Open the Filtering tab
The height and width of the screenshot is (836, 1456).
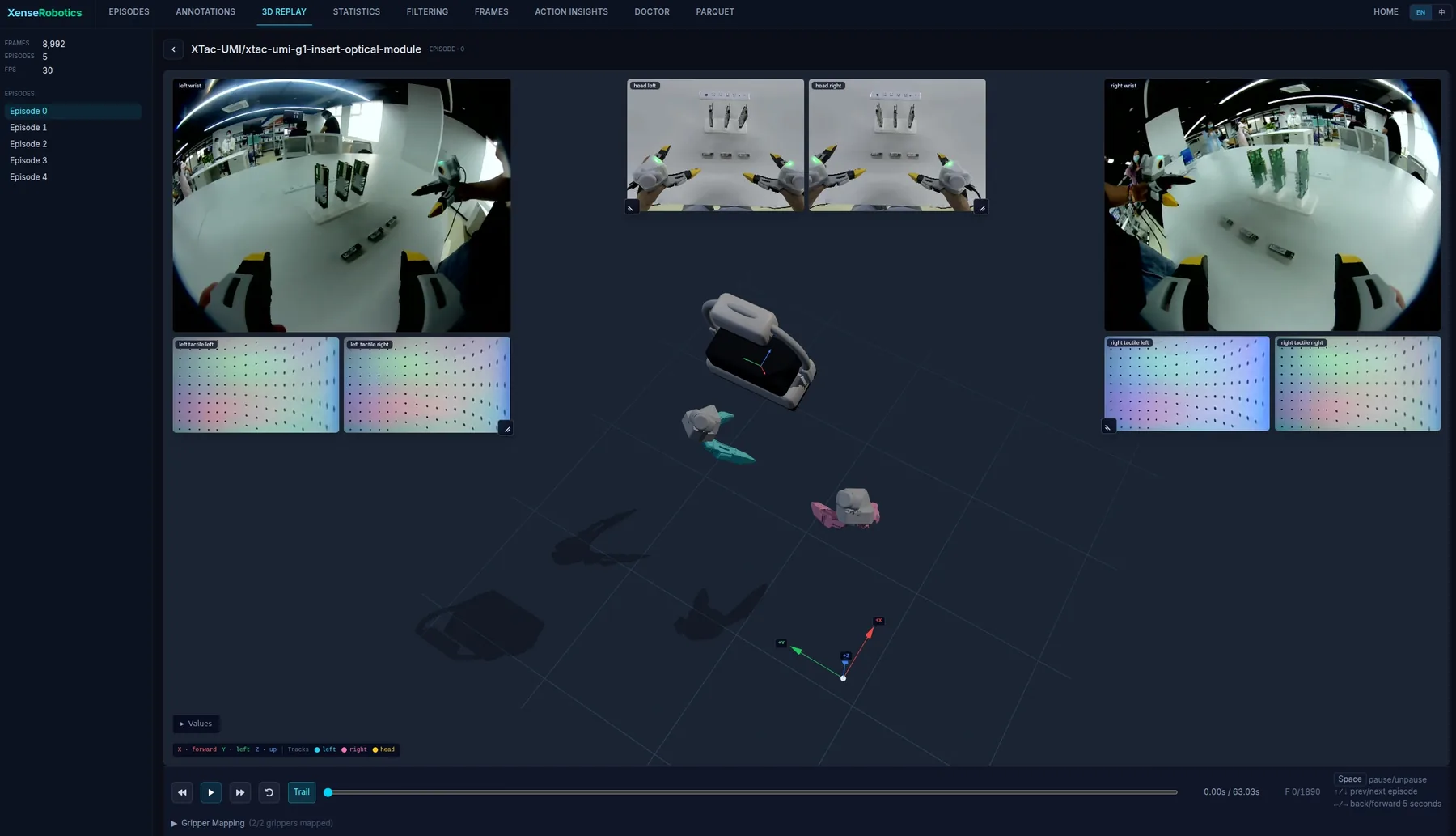pos(427,12)
